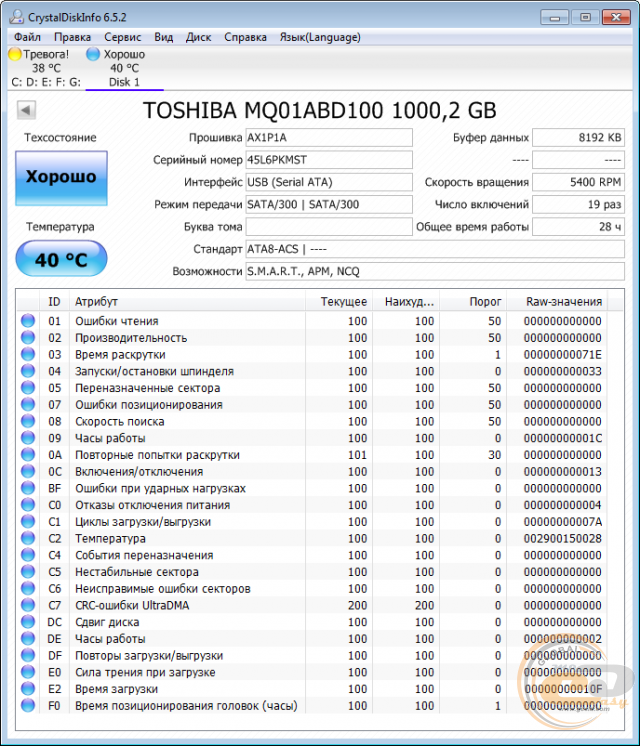Open the Язык(Language) menu
This screenshot has height=746, width=640.
(320, 37)
